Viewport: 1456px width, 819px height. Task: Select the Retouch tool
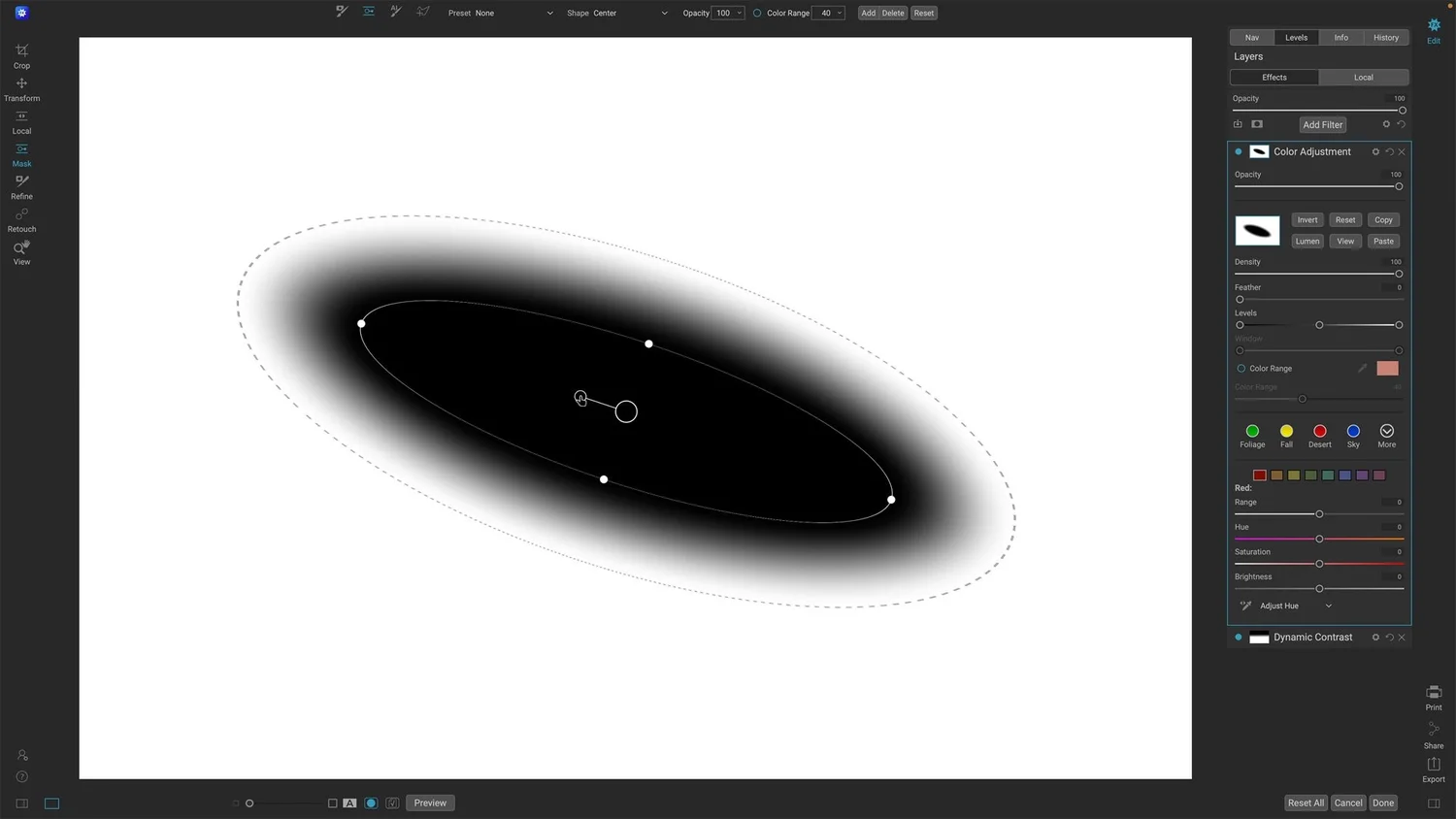point(21,220)
